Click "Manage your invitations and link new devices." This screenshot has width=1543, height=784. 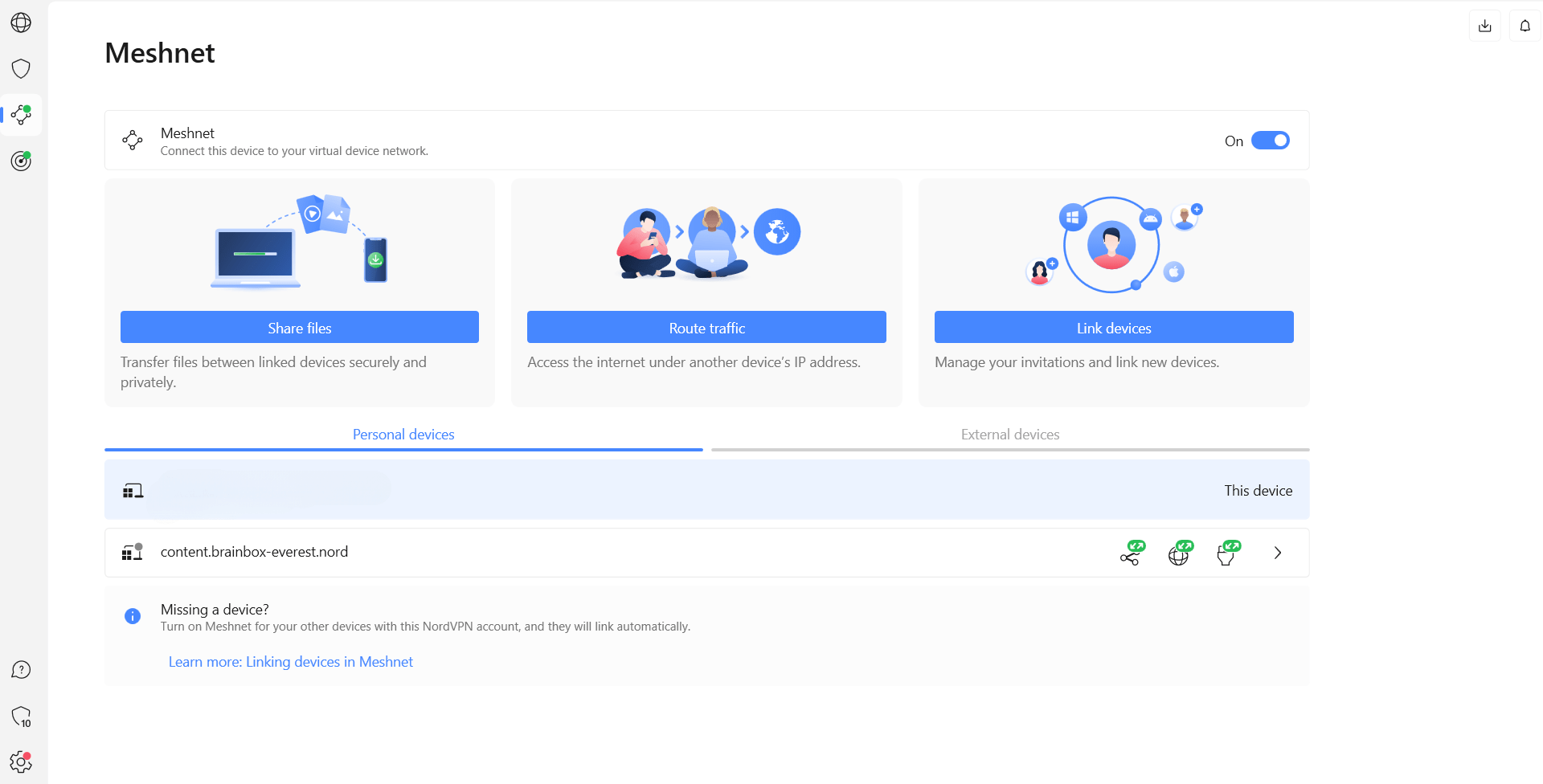coord(1077,362)
